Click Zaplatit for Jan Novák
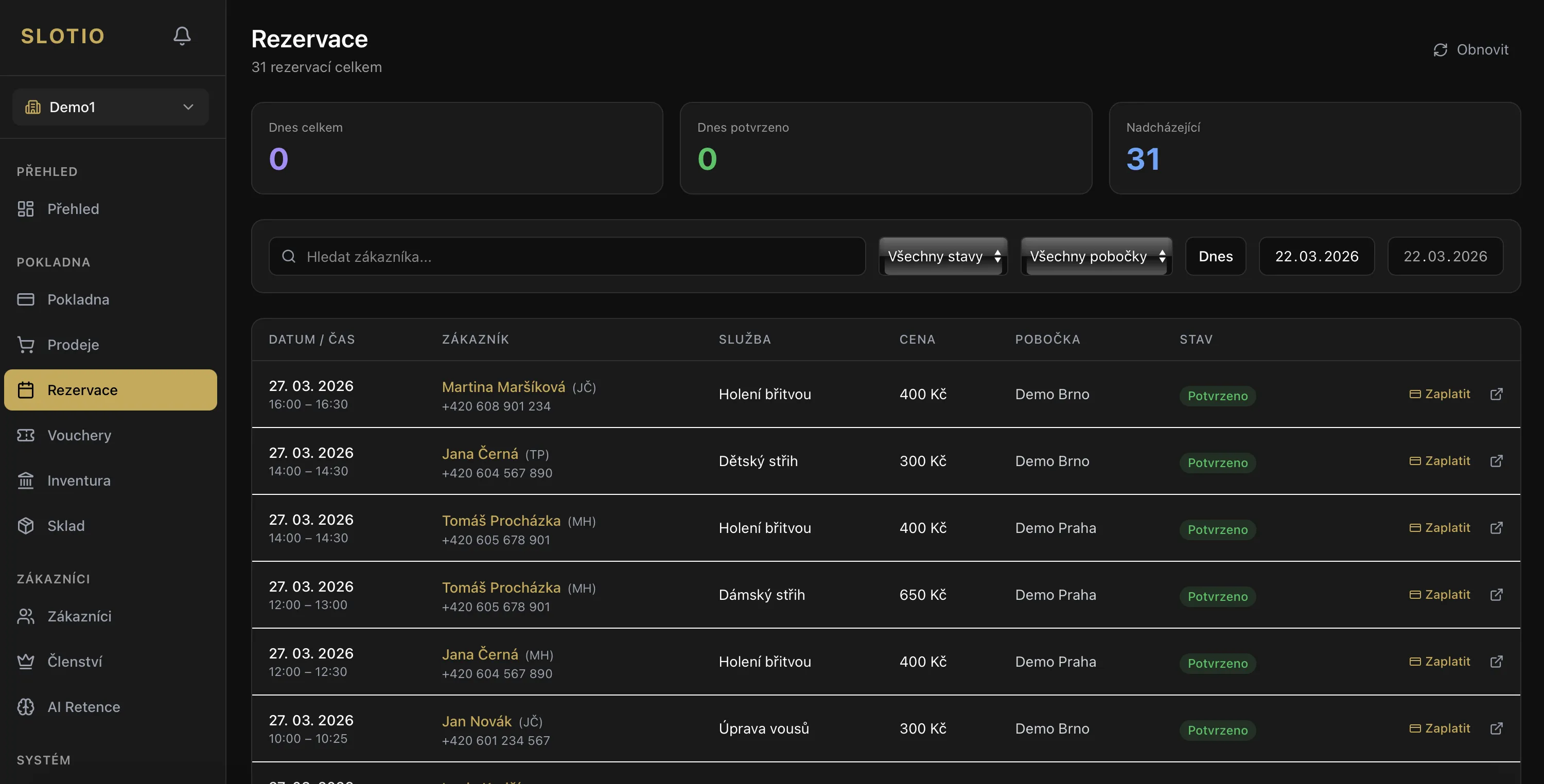 pyautogui.click(x=1439, y=728)
